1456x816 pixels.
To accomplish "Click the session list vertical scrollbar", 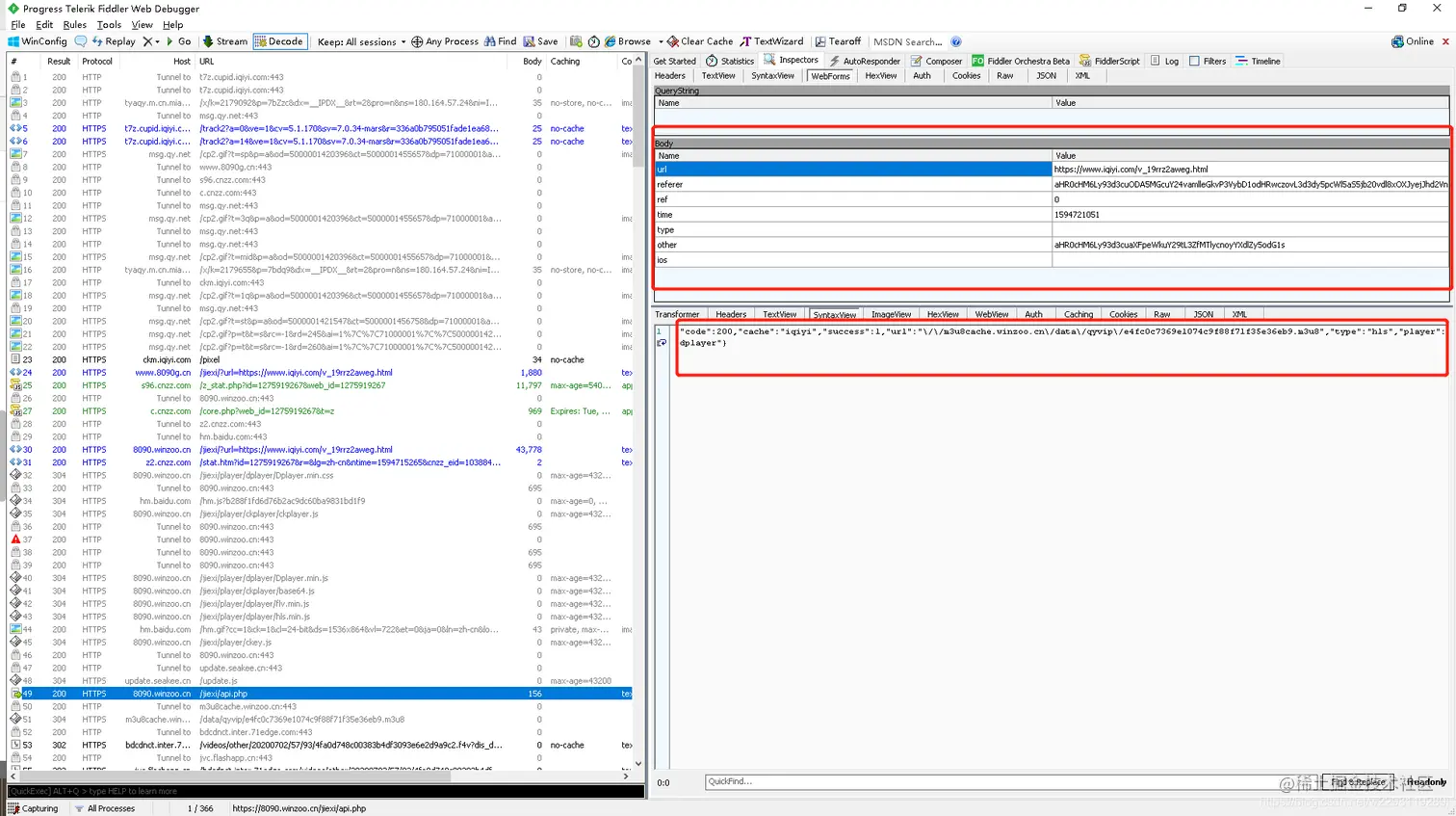I will 638,409.
